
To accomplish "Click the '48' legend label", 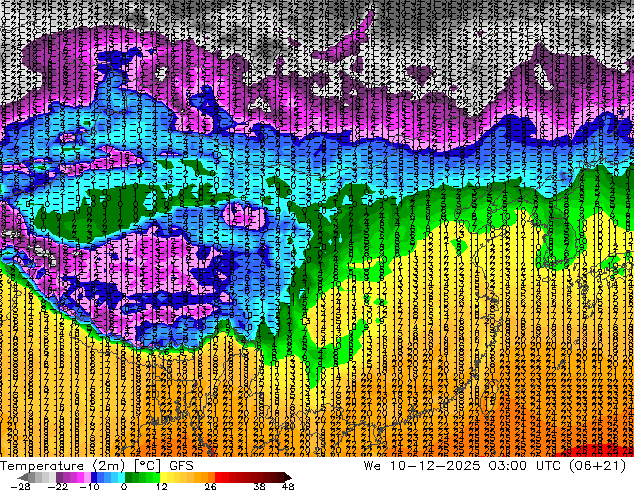I will point(288,486).
